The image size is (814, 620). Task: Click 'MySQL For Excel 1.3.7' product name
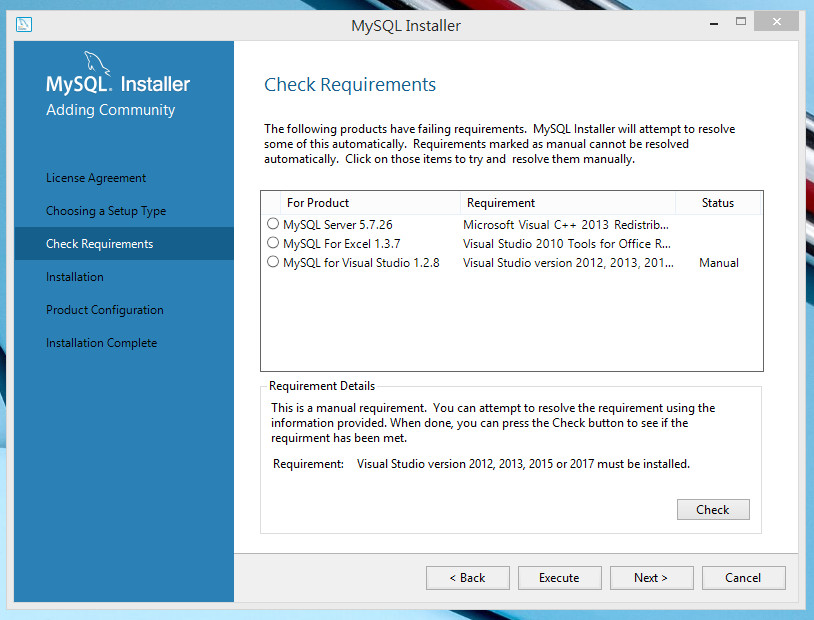[x=342, y=244]
